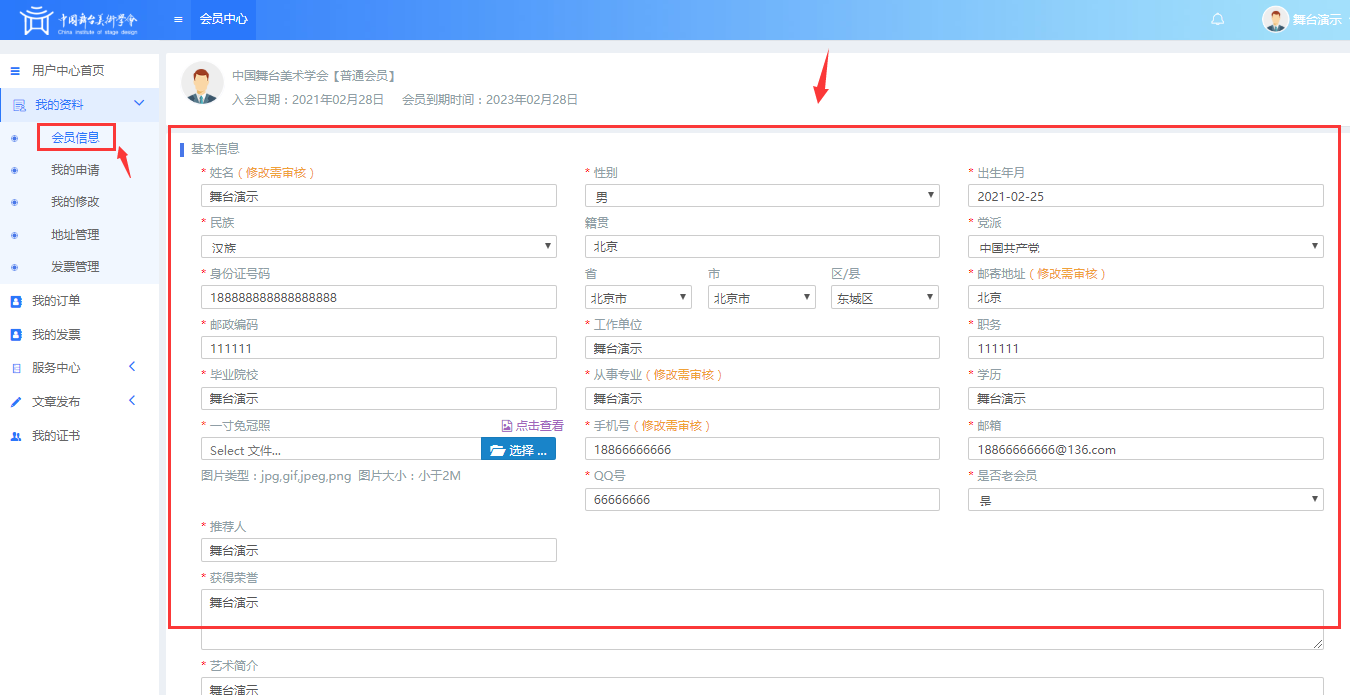Click the 文章发布 pencil icon
Image resolution: width=1350 pixels, height=695 pixels.
15,402
